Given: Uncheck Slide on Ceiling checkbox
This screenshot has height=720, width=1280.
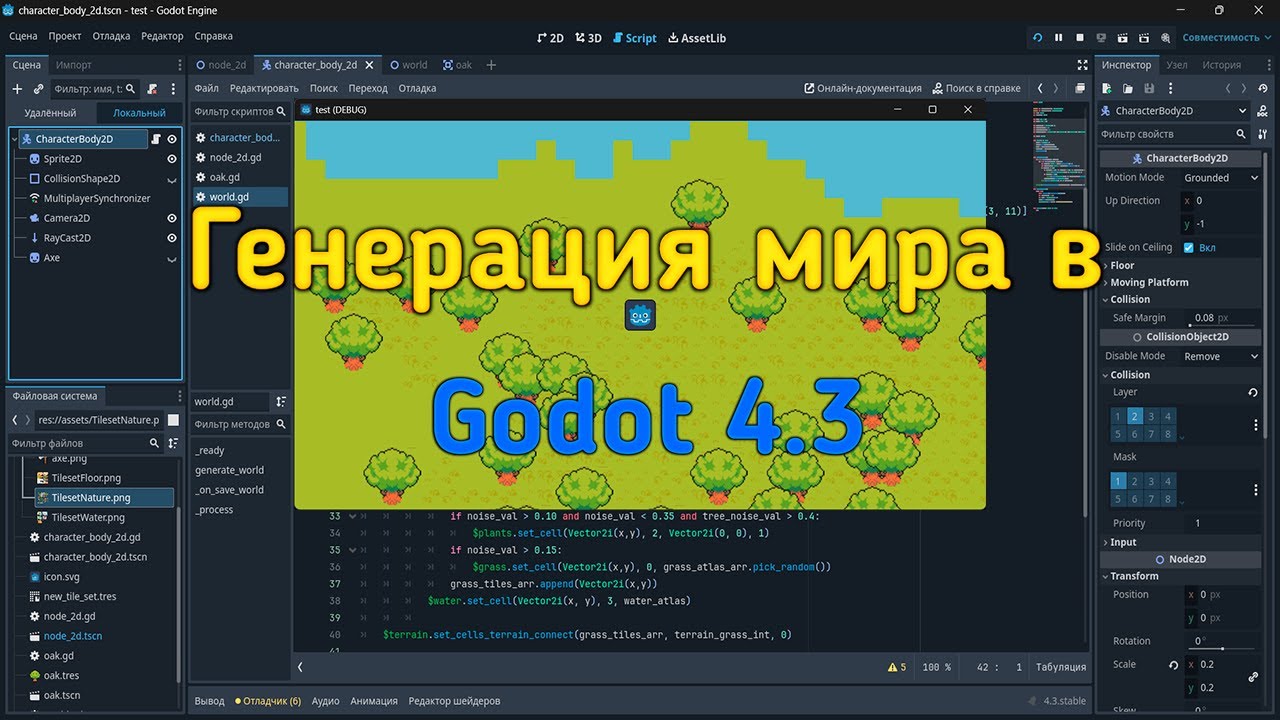Looking at the screenshot, I should [x=1189, y=247].
